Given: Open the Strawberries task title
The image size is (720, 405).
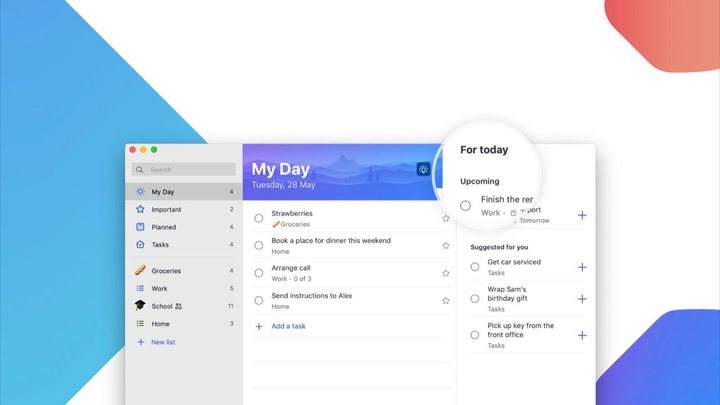Looking at the screenshot, I should (x=292, y=214).
